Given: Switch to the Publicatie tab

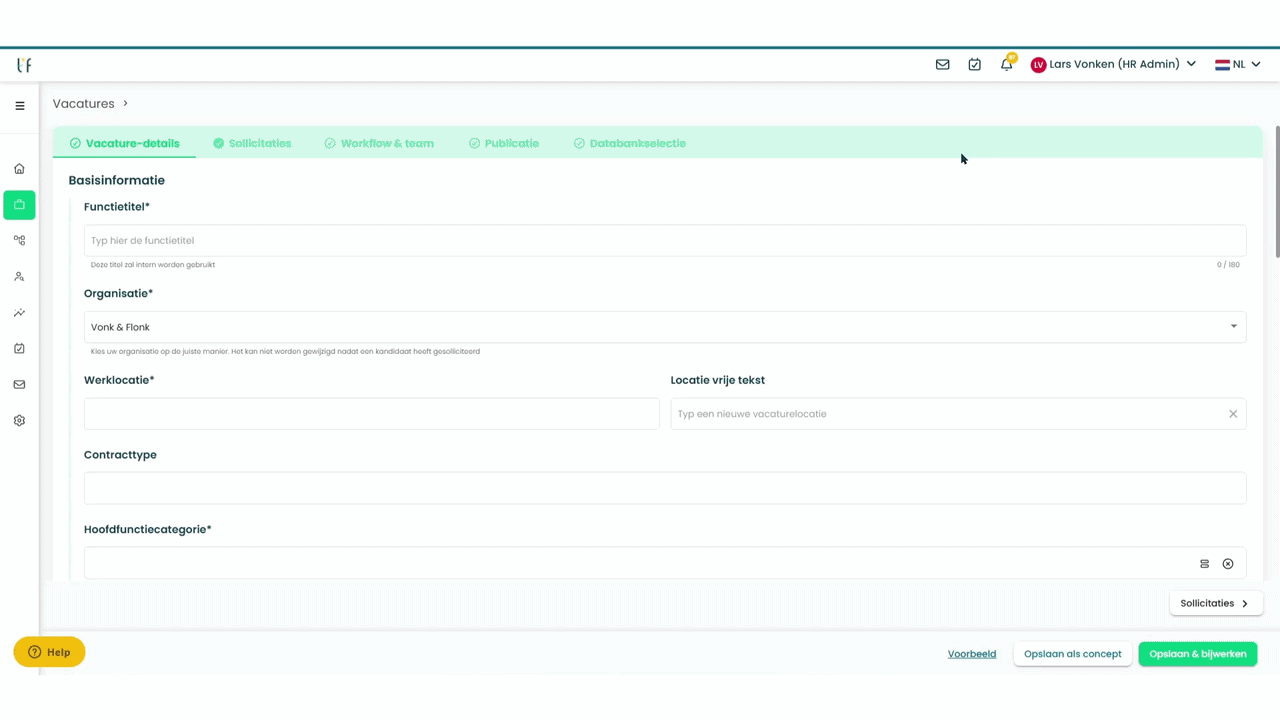Looking at the screenshot, I should pyautogui.click(x=504, y=143).
